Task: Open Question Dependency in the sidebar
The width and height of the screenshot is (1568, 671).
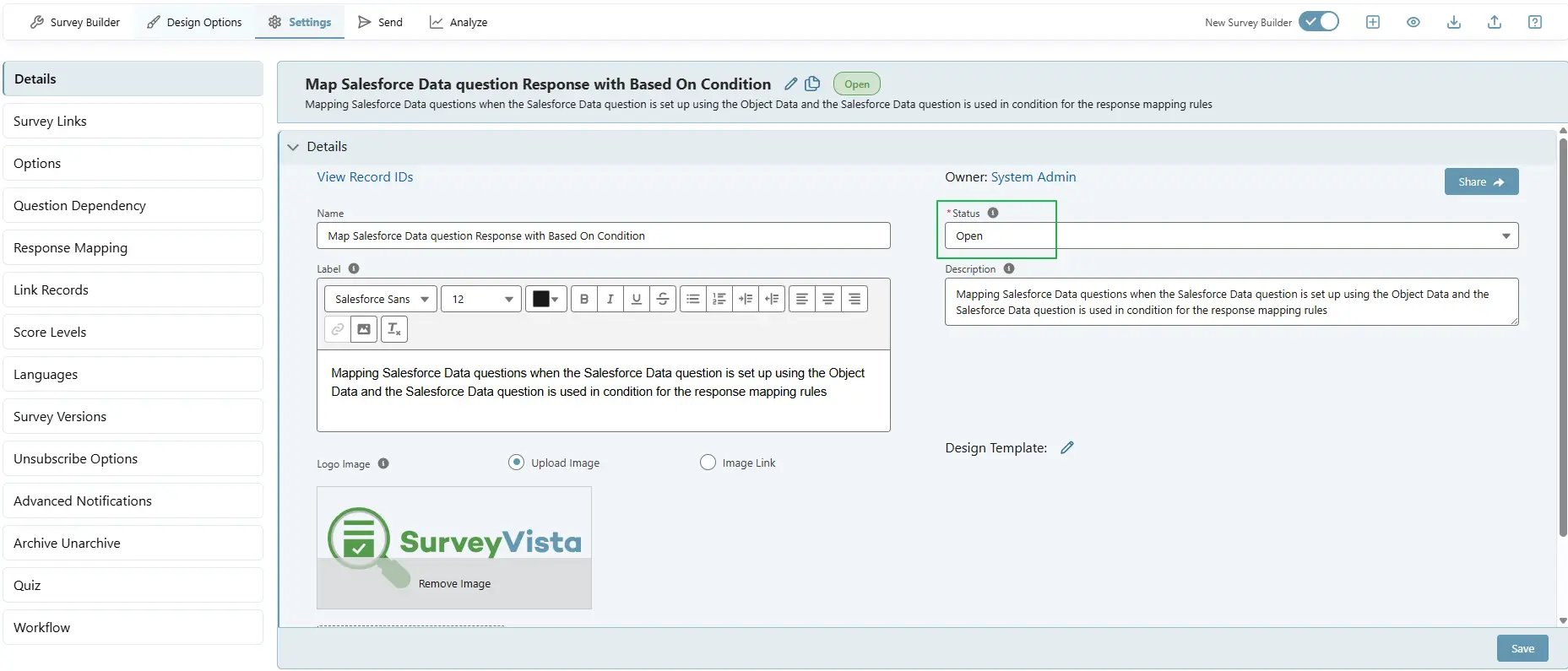Action: (x=133, y=205)
